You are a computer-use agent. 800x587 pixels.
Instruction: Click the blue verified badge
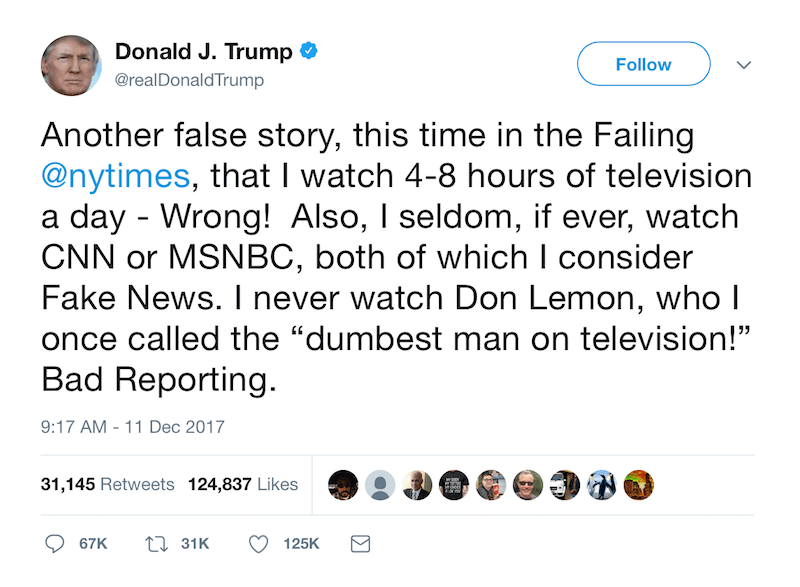310,51
